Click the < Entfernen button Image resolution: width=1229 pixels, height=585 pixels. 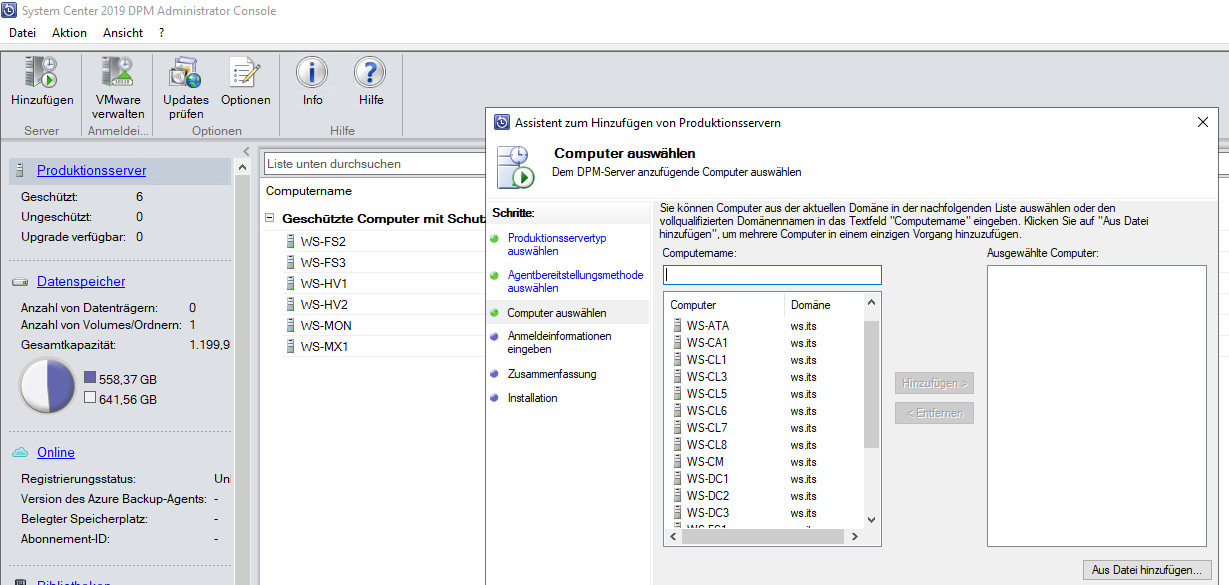tap(934, 413)
